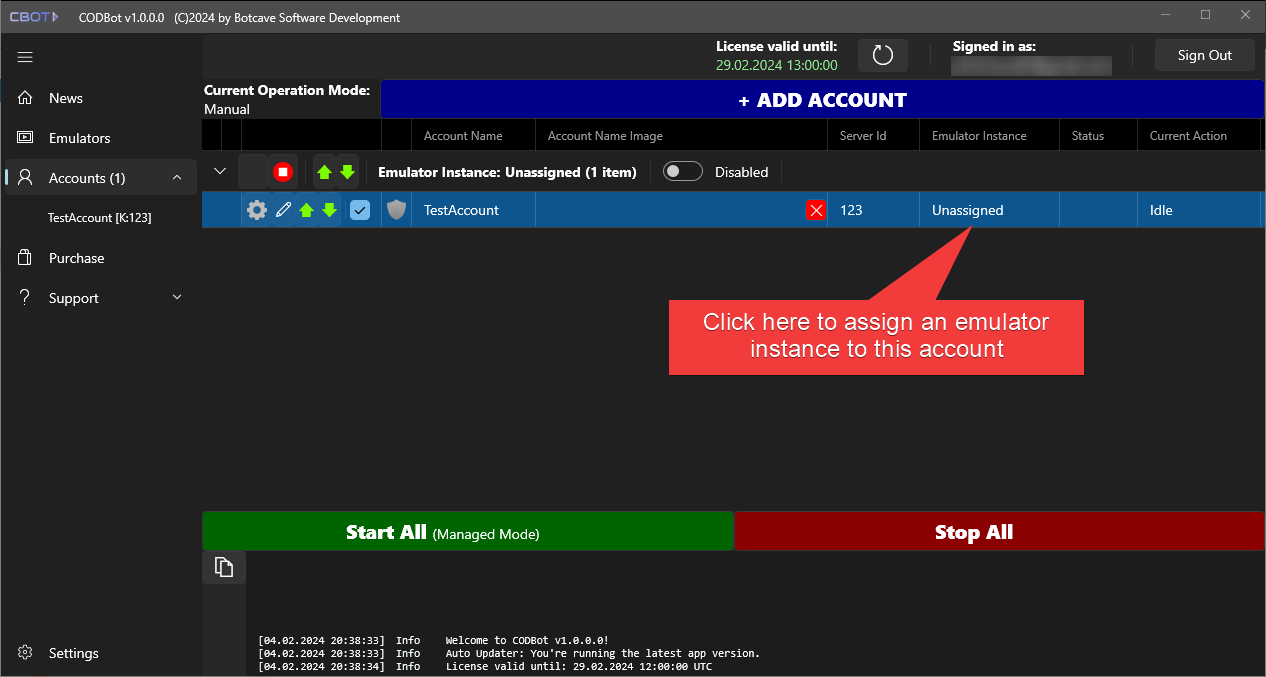Open TestAccount settings gear icon
Viewport: 1266px width, 677px height.
coord(257,210)
